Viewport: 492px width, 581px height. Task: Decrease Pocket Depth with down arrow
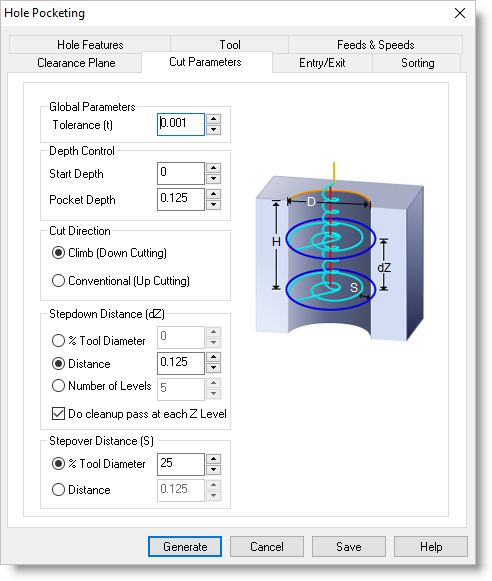click(x=213, y=205)
